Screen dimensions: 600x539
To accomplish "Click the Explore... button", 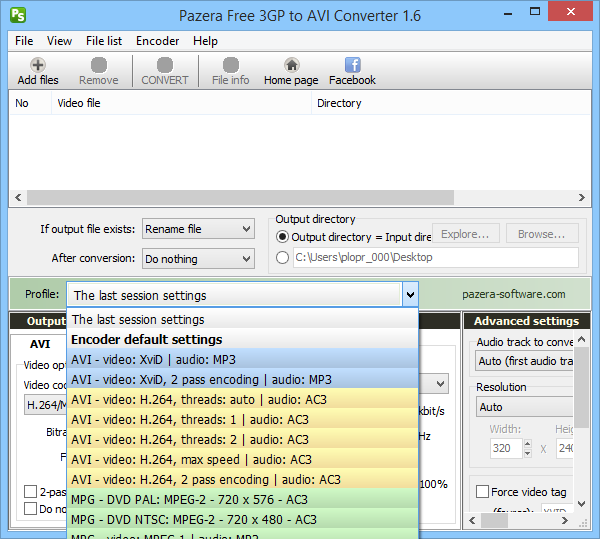I will click(466, 234).
